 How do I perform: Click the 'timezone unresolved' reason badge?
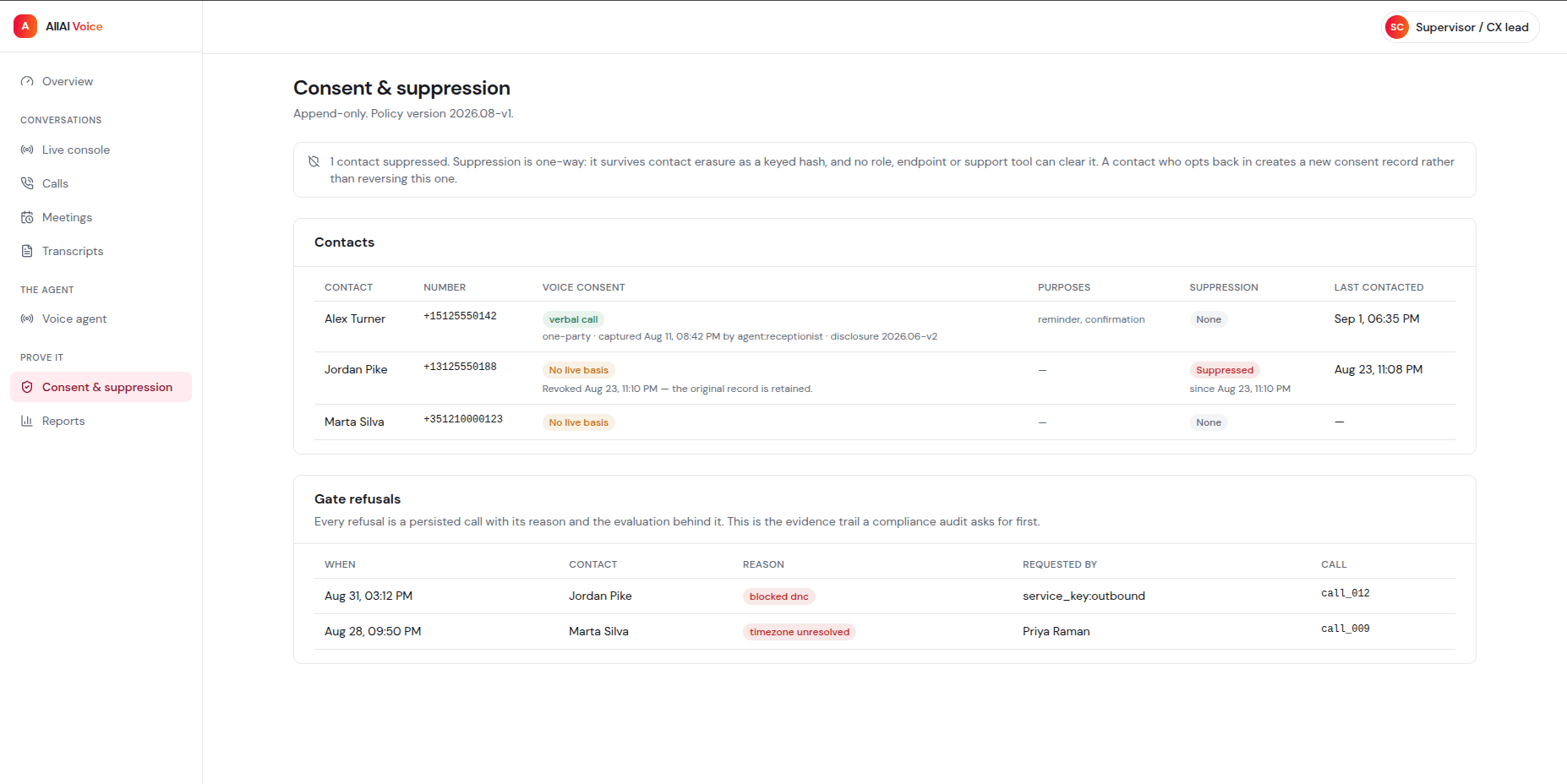click(800, 632)
